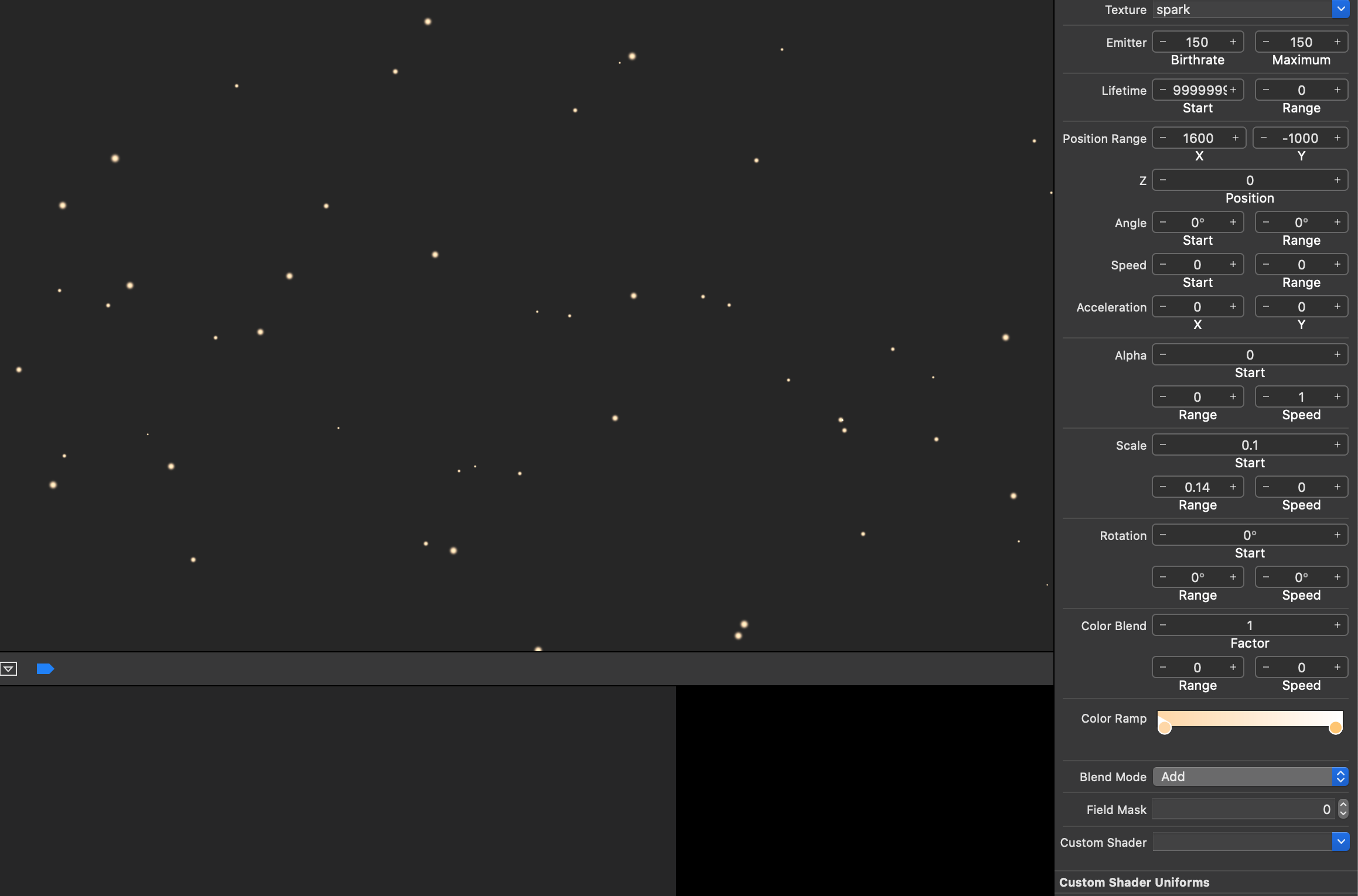Screen dimensions: 1358x896
Task: Expand the Custom Shader dropdown
Action: (1340, 842)
